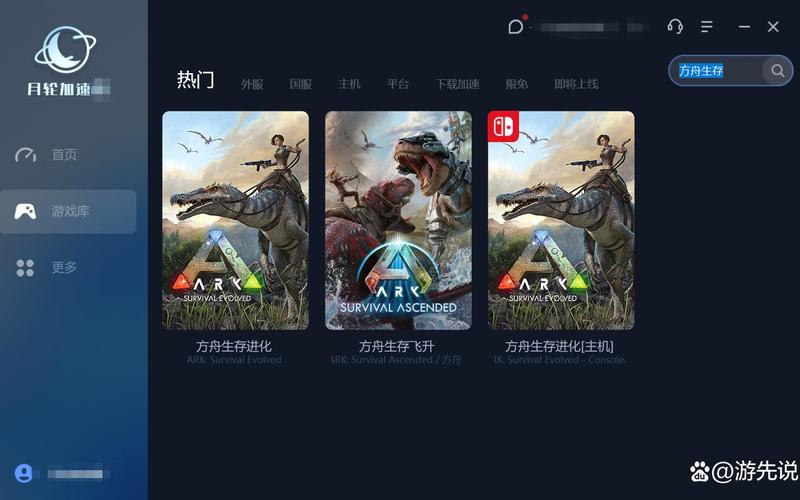Switch to the 国服 tab
800x500 pixels.
(x=301, y=84)
